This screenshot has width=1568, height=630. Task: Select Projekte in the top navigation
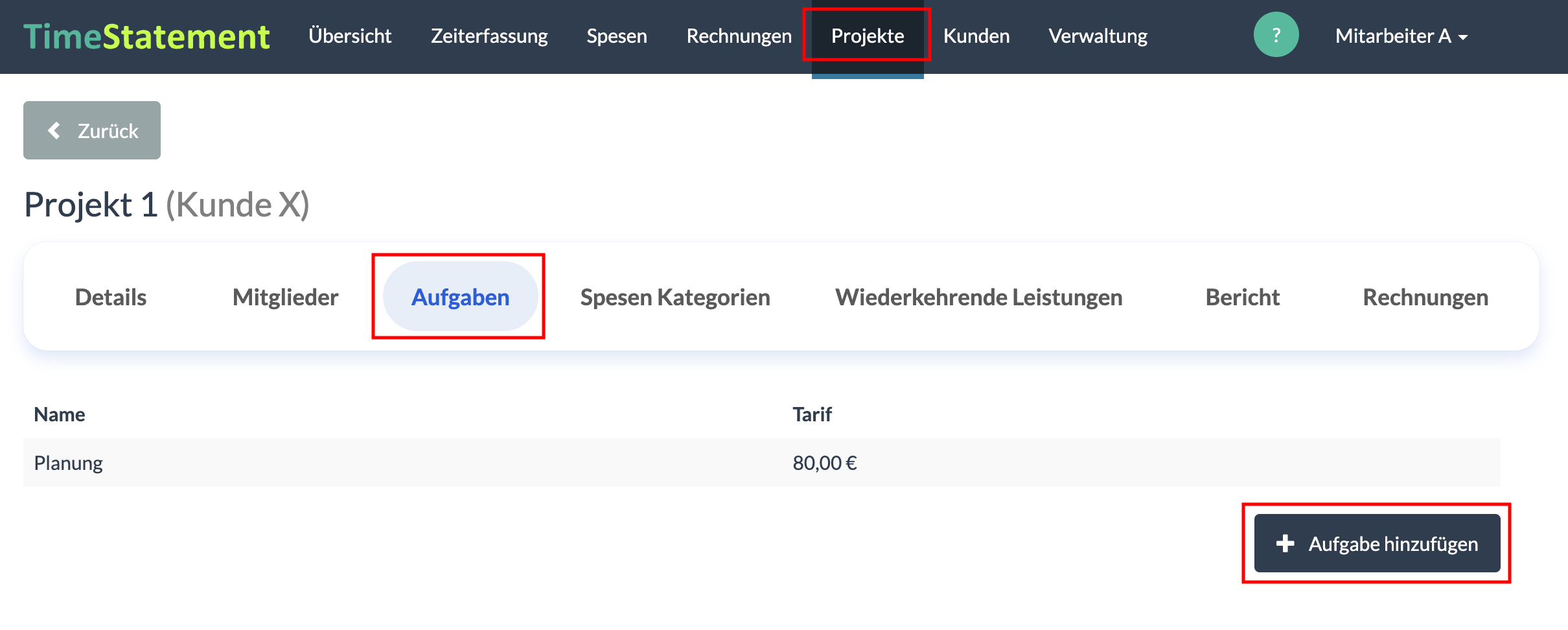868,36
